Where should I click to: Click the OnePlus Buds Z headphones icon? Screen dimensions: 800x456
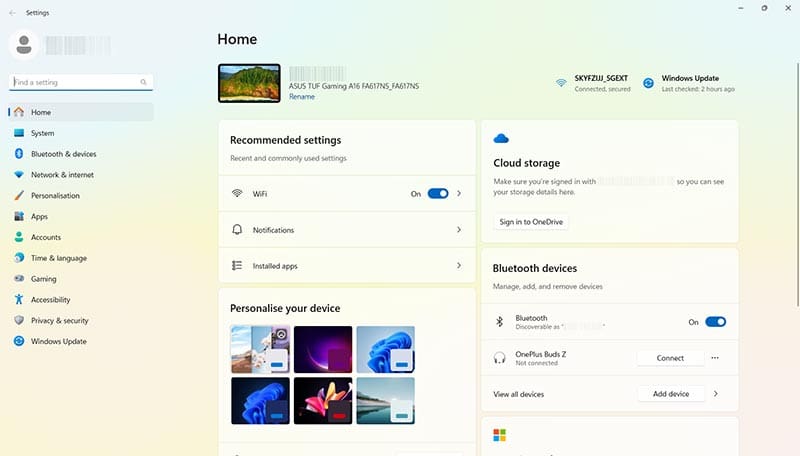click(x=499, y=358)
